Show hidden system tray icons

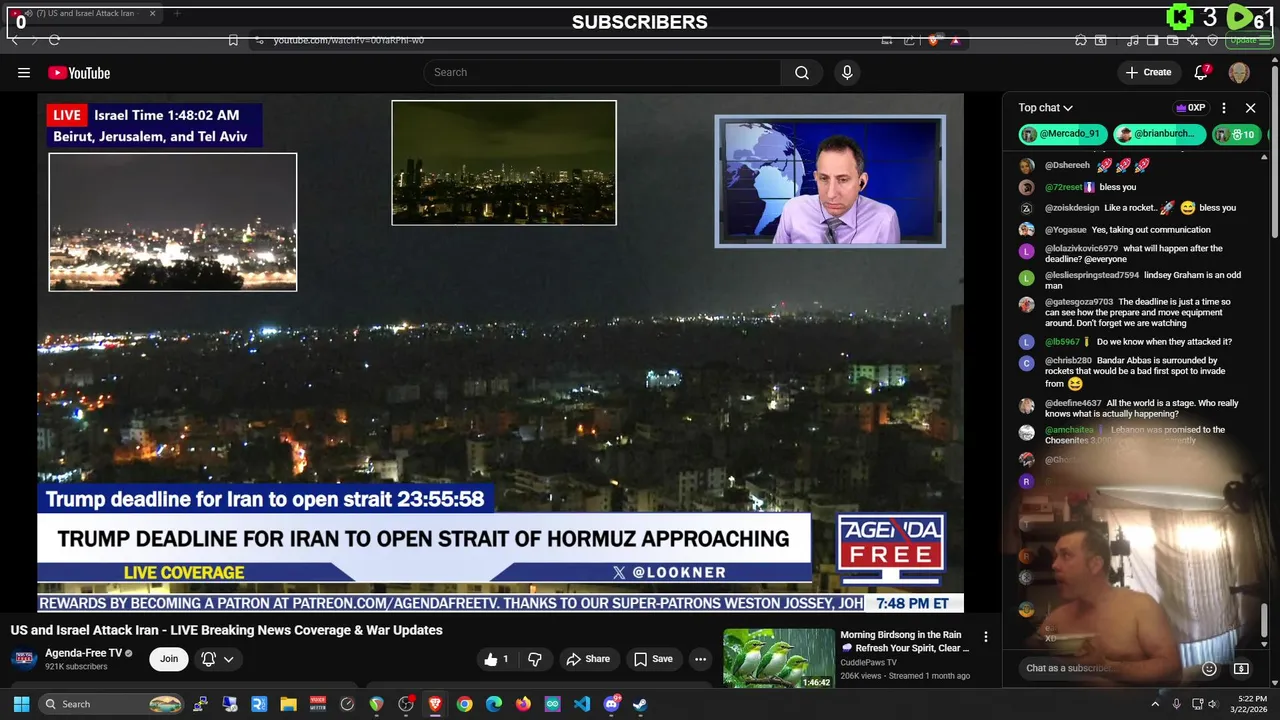pyautogui.click(x=1155, y=704)
